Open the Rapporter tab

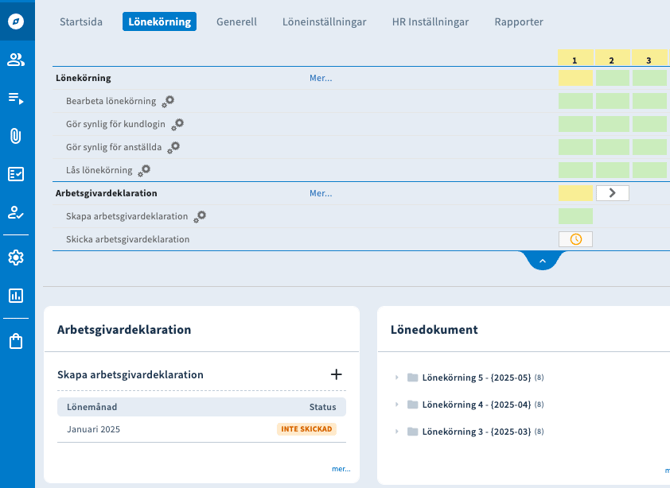pyautogui.click(x=518, y=21)
